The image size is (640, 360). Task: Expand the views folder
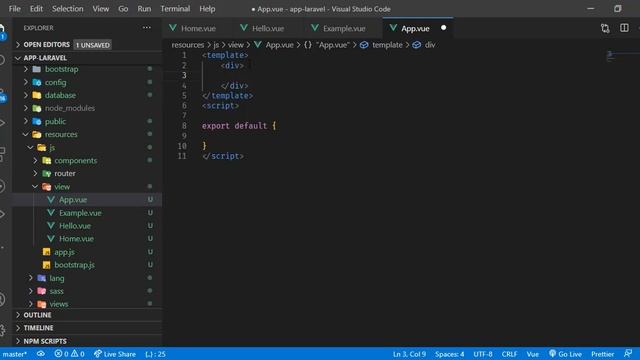31,304
